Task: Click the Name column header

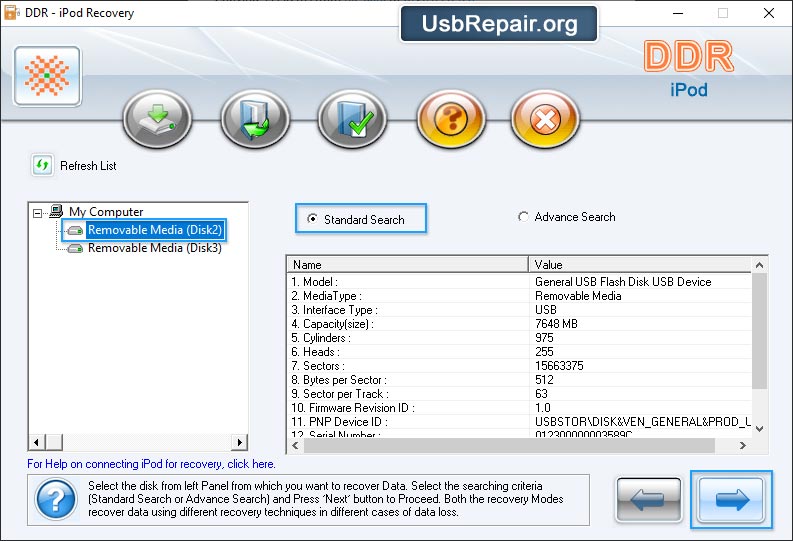Action: click(408, 264)
